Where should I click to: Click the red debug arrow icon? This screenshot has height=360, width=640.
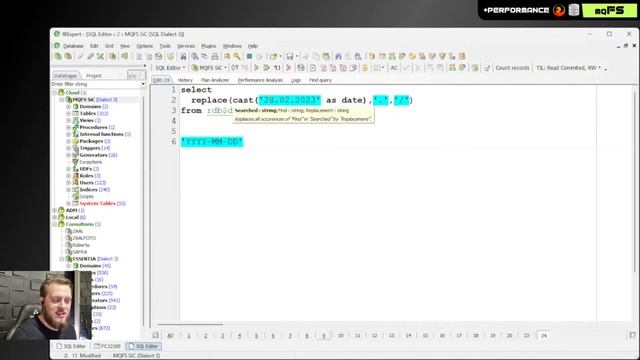pyautogui.click(x=289, y=68)
